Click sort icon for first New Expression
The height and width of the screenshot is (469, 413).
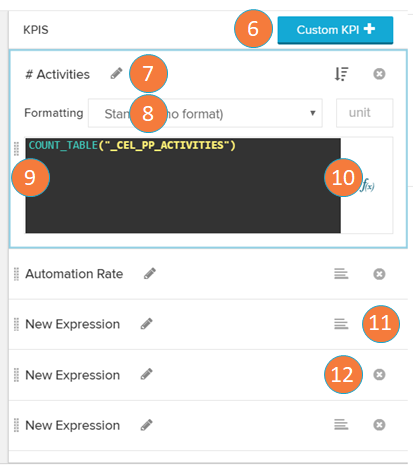341,324
